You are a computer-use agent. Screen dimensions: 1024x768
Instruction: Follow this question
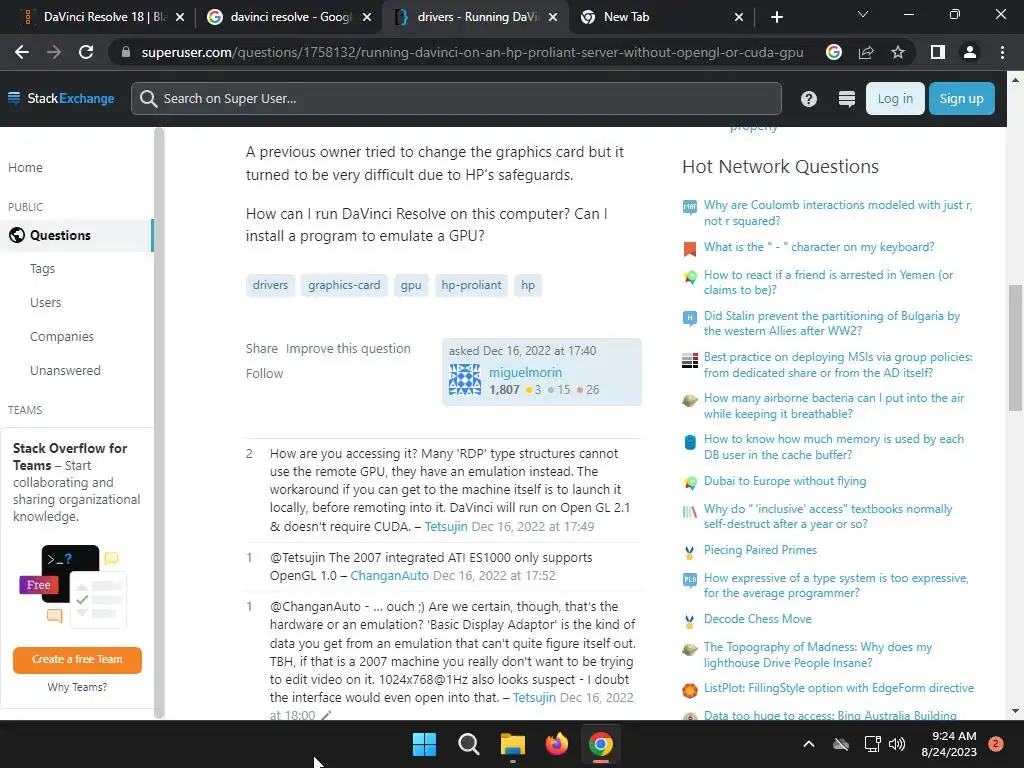pos(264,374)
